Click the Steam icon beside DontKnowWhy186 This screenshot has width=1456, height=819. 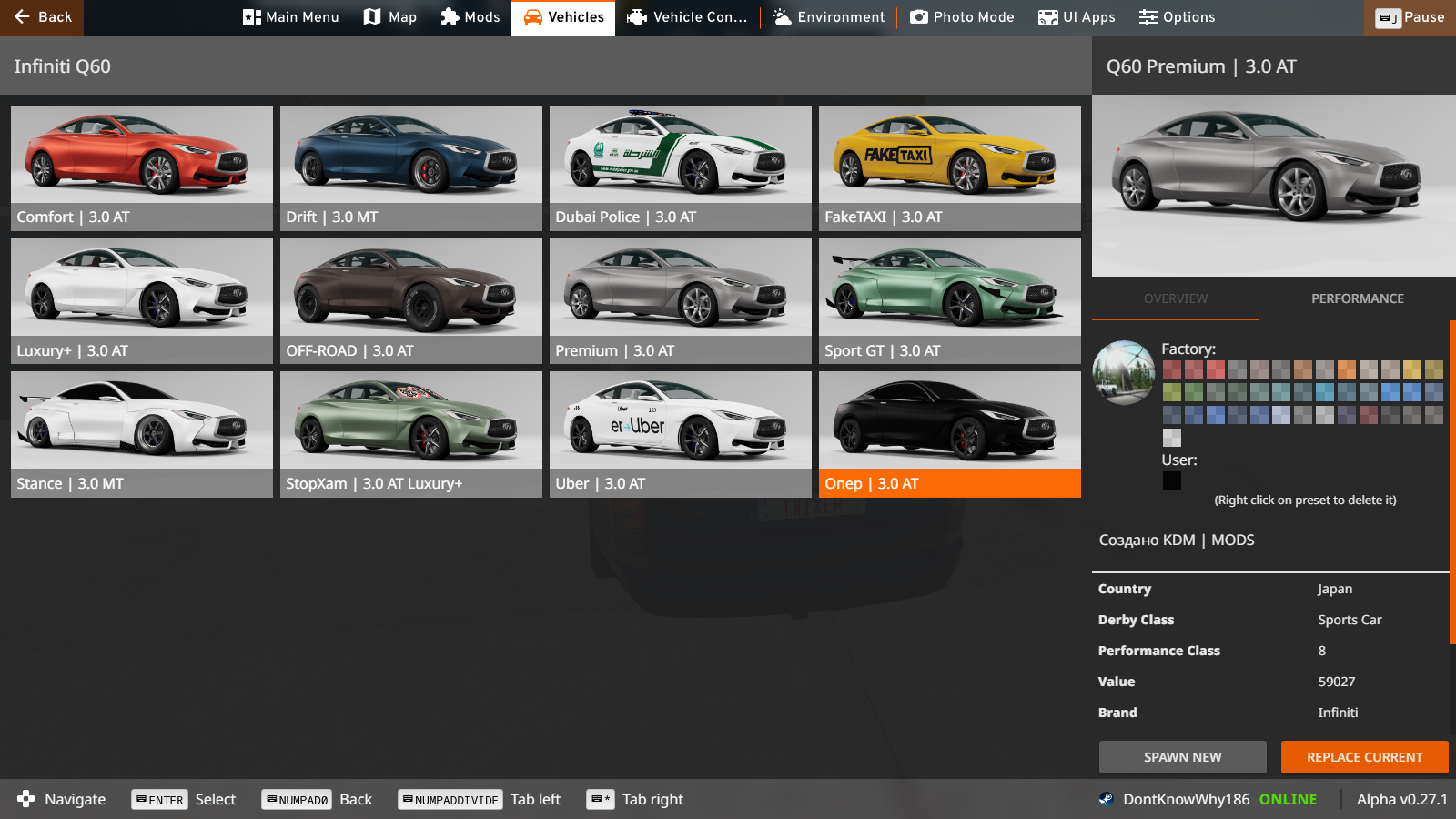click(1106, 799)
